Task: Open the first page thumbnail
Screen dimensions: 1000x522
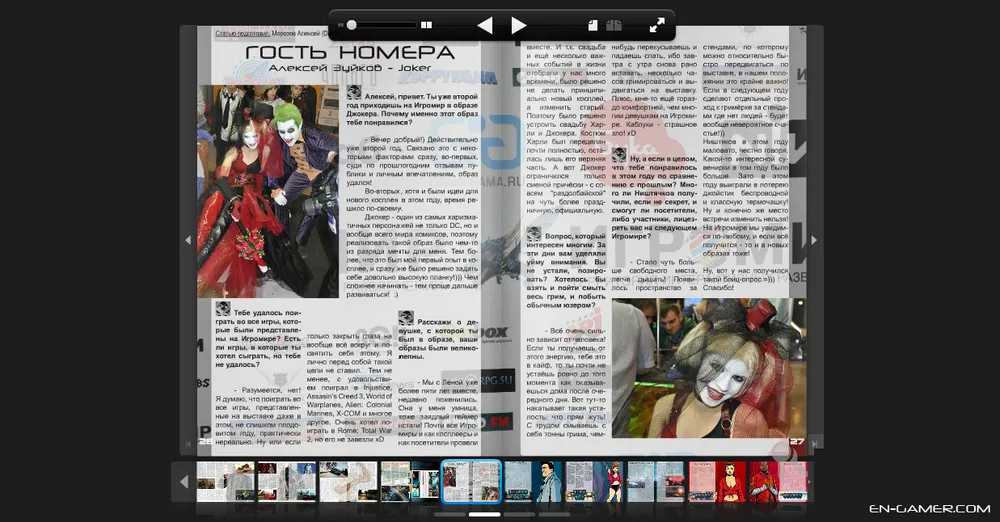Action: pyautogui.click(x=225, y=481)
